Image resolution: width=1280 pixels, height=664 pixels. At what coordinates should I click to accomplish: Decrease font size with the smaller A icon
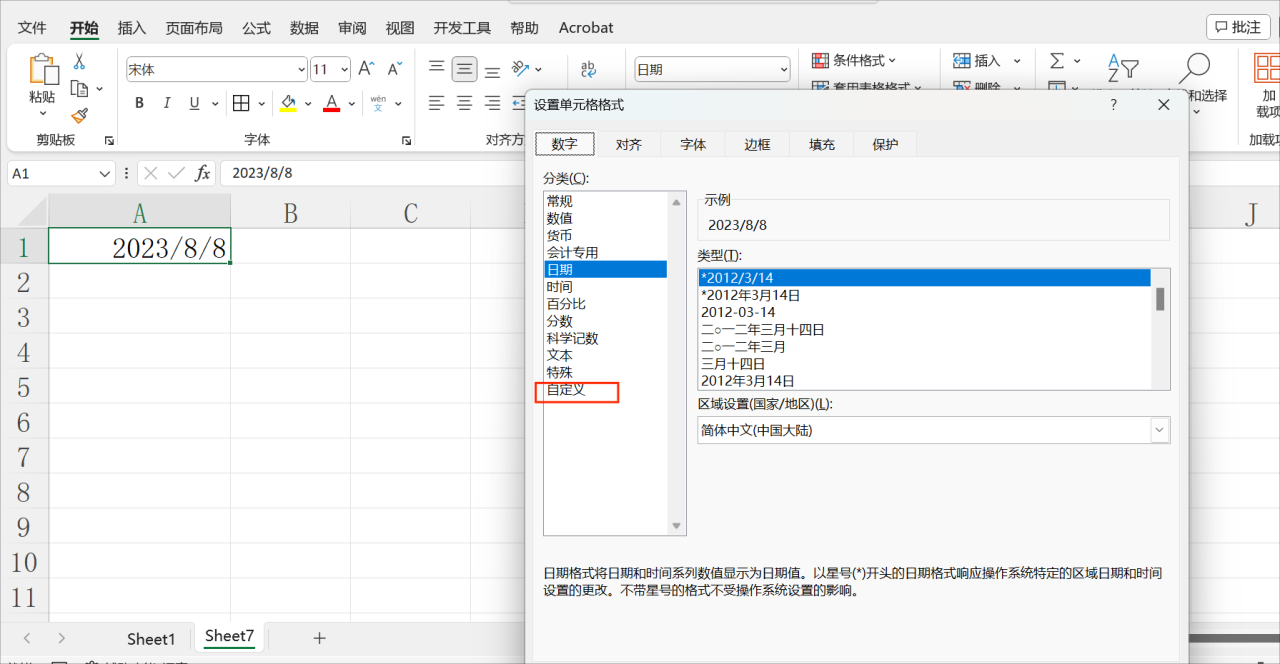click(x=395, y=69)
